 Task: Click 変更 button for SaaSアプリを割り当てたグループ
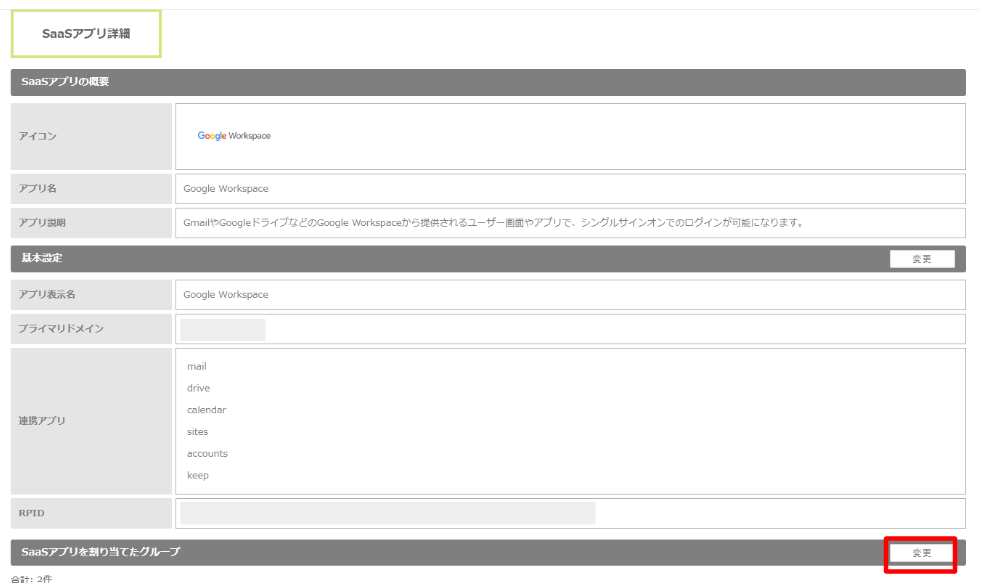tap(921, 553)
